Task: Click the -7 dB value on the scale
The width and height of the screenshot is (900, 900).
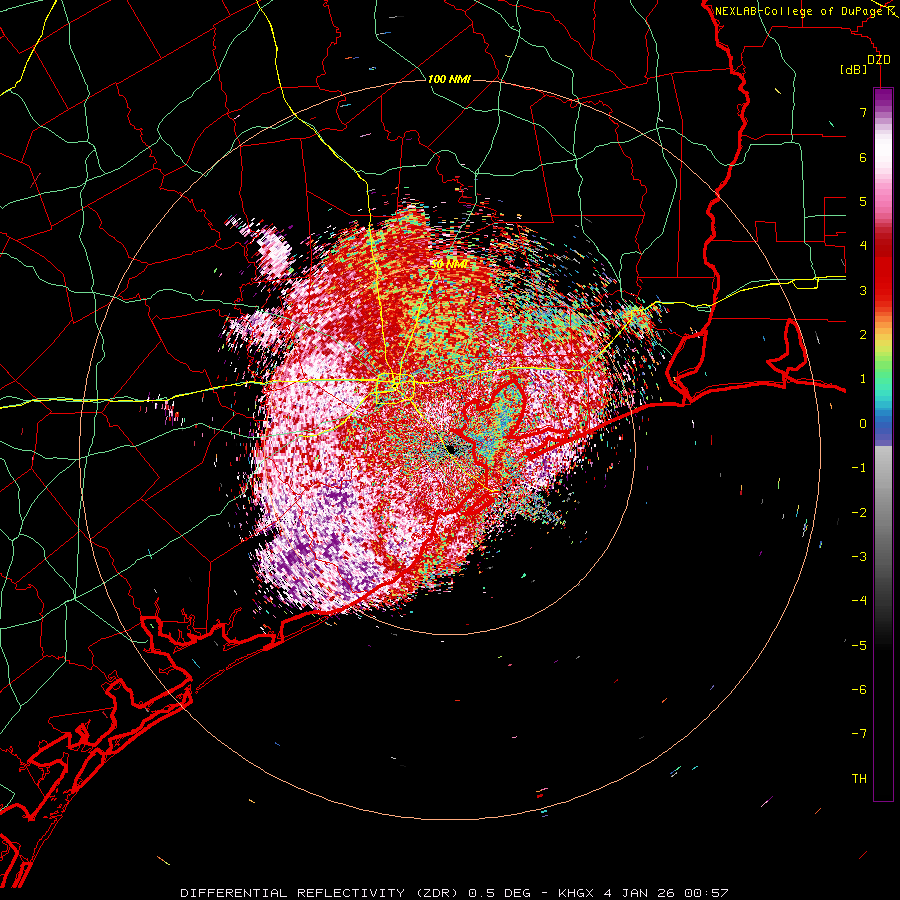Action: tap(859, 734)
